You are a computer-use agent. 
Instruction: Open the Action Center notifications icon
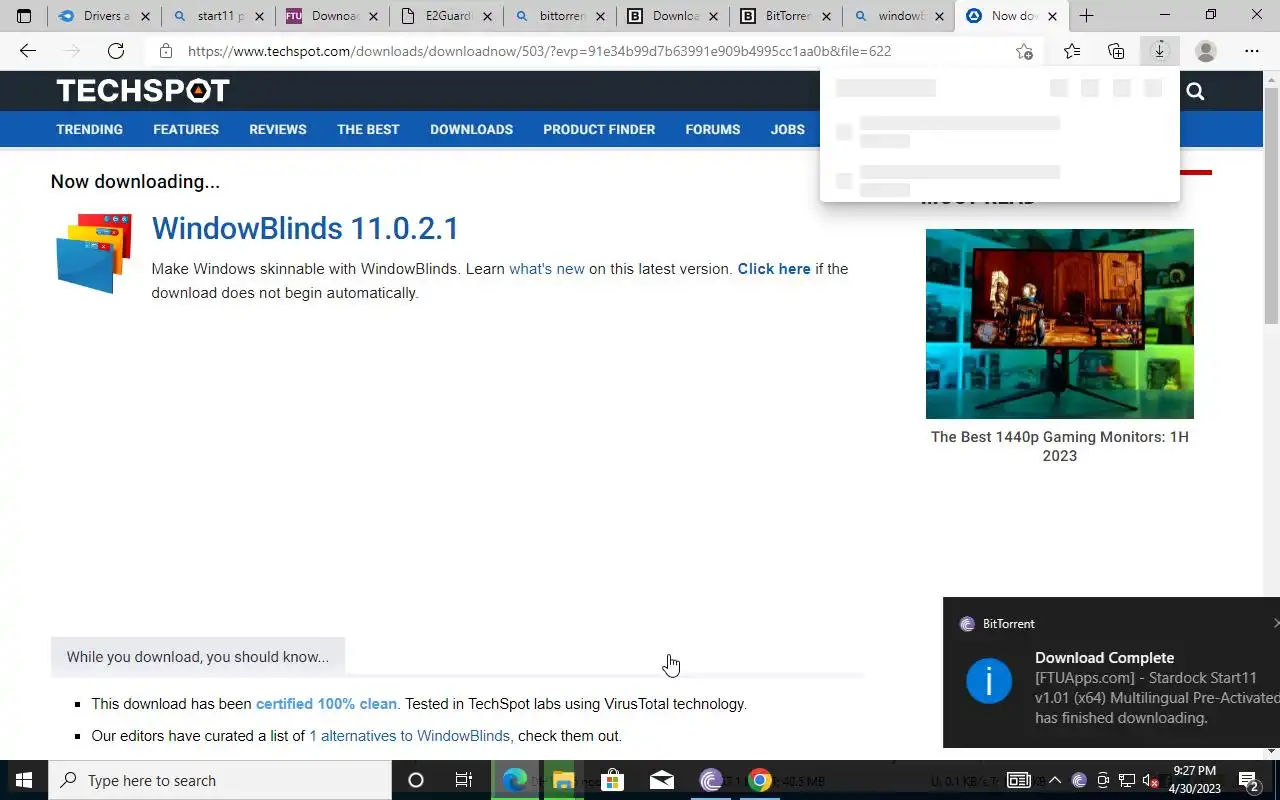pyautogui.click(x=1249, y=780)
